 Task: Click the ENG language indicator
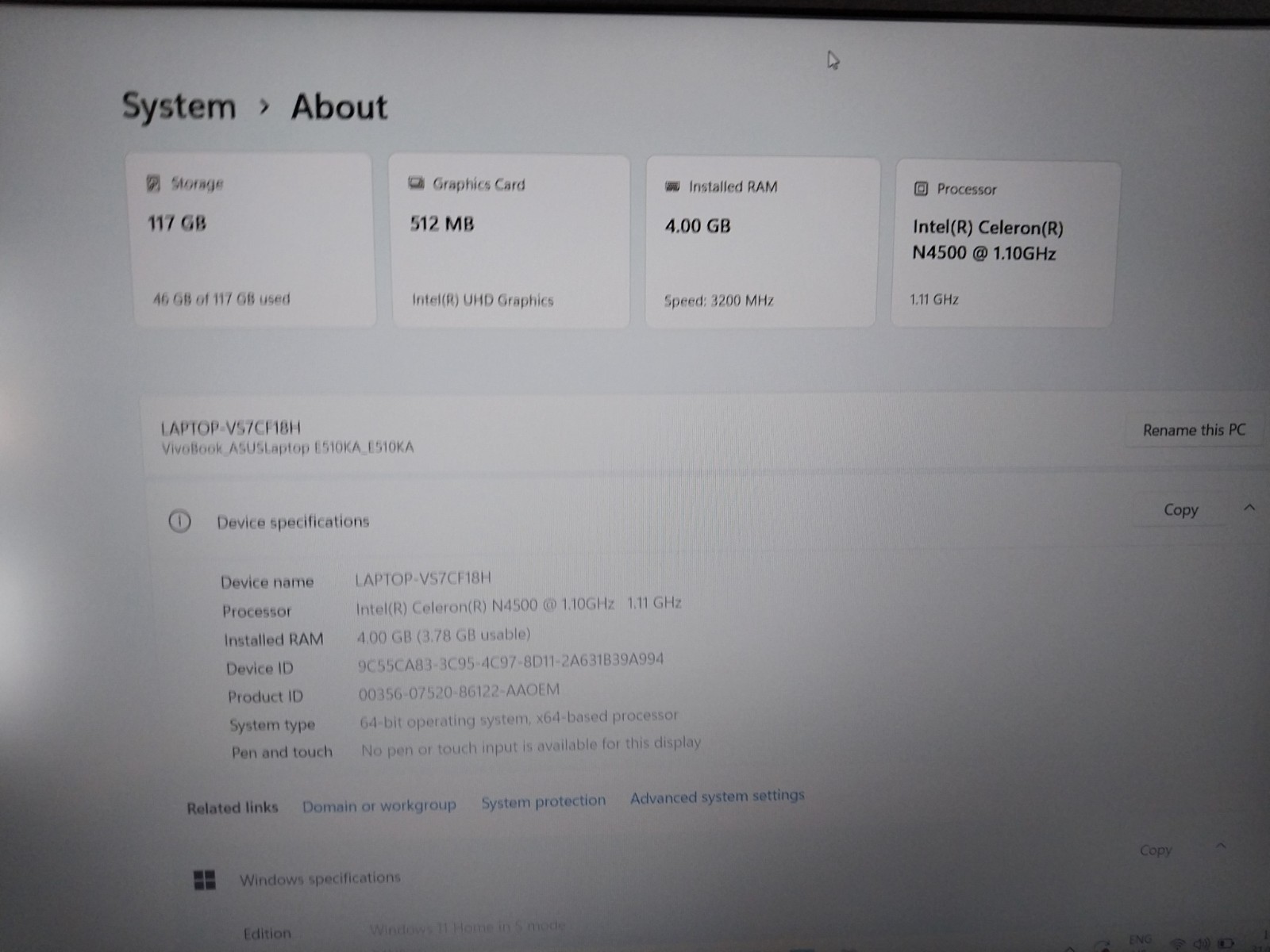1140,939
